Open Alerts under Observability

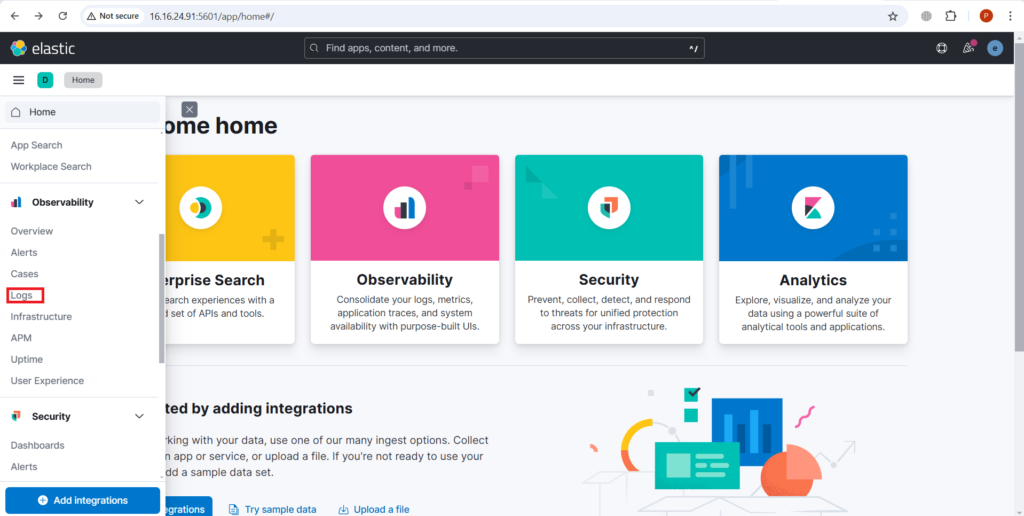24,253
